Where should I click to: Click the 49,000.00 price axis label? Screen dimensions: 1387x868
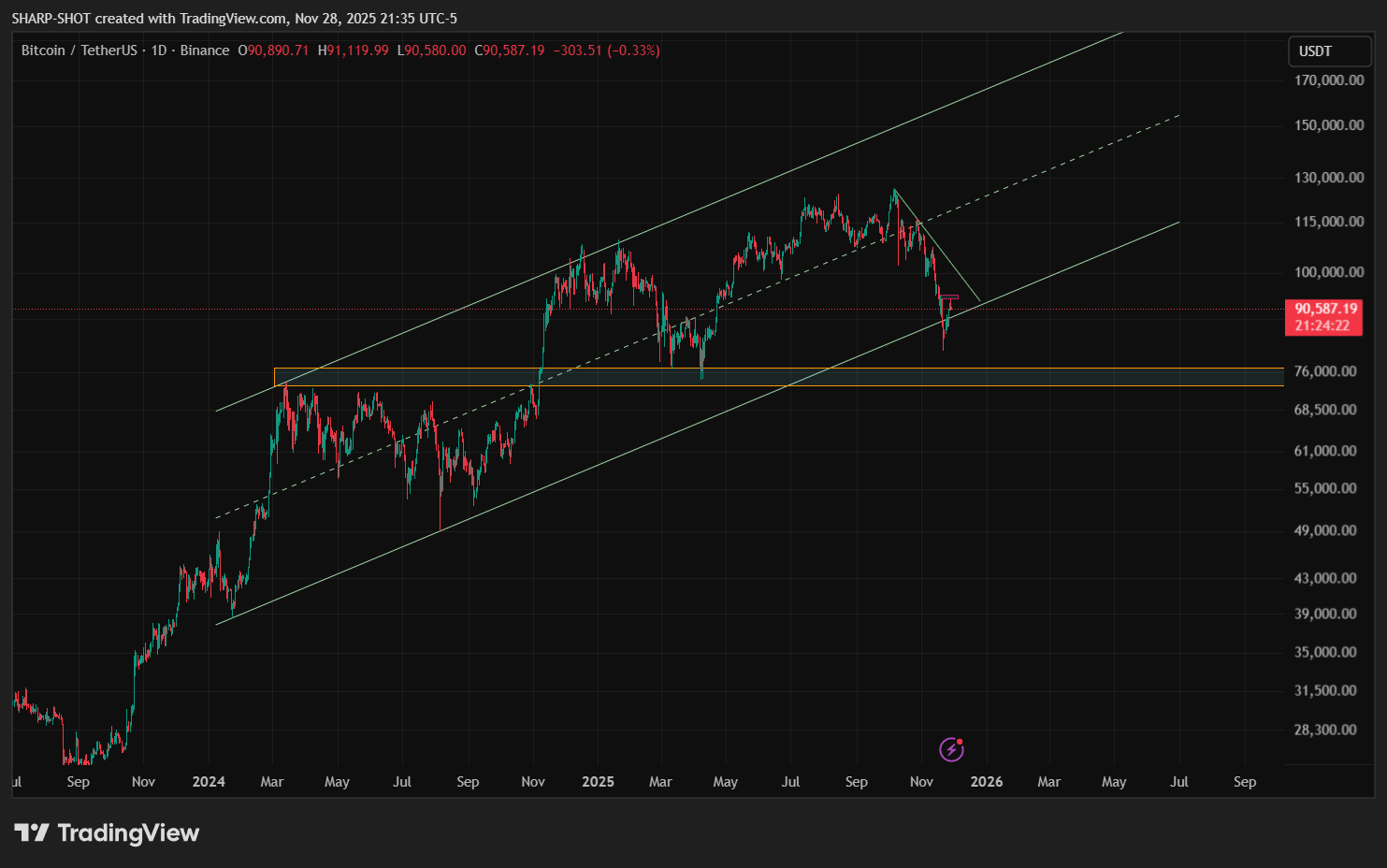pos(1325,530)
